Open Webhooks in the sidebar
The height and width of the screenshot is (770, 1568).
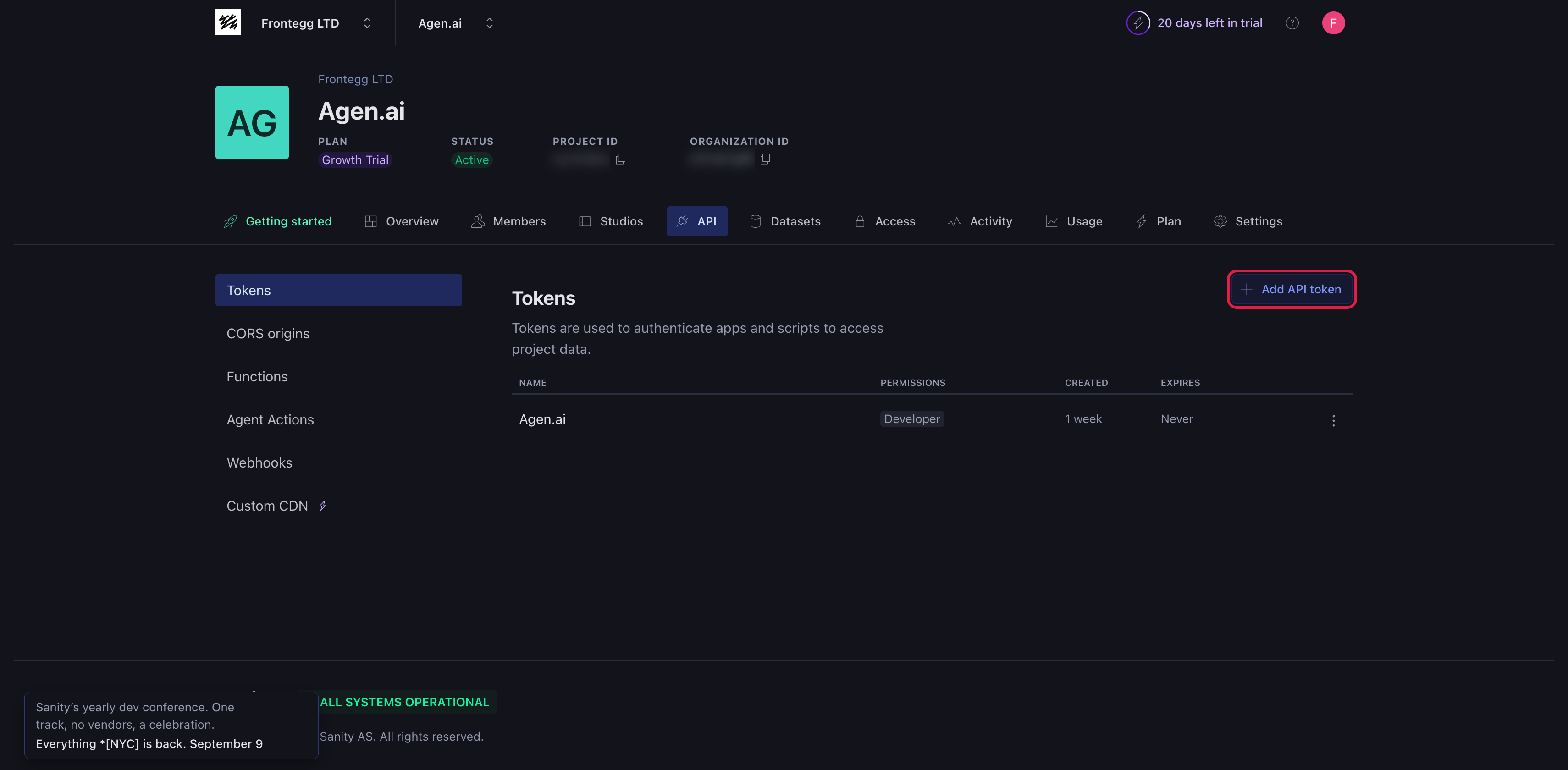[x=338, y=463]
